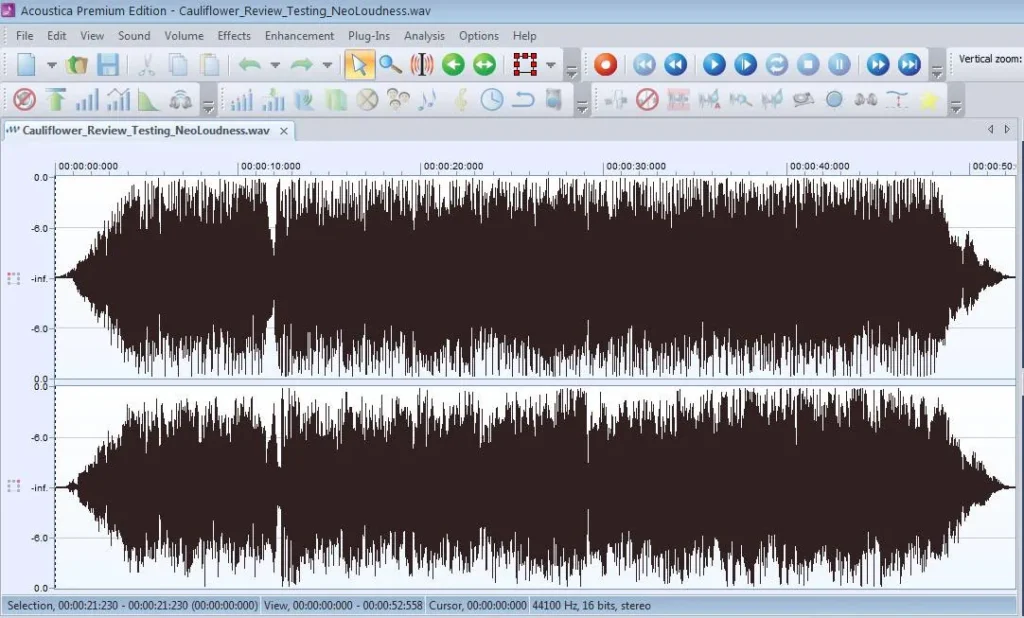Expand the edit toolbar overflow options

click(x=571, y=71)
